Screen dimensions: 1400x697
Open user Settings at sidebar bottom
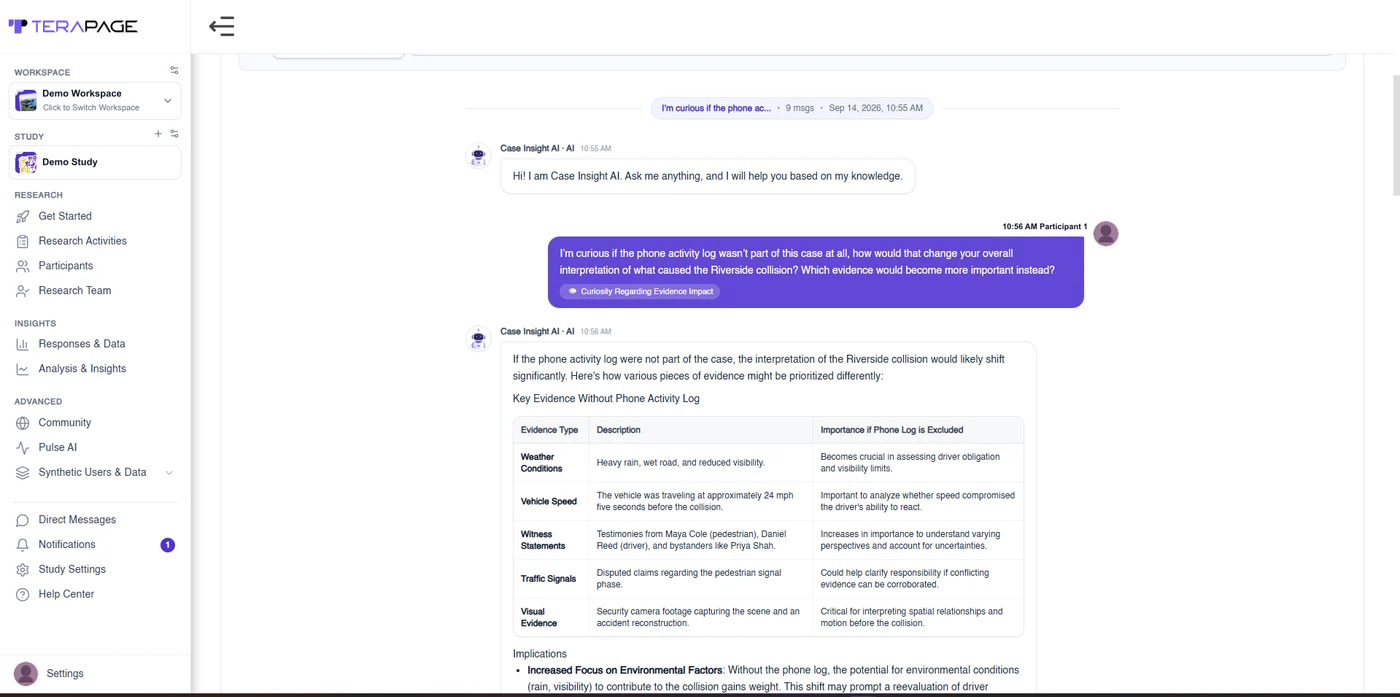[x=65, y=674]
